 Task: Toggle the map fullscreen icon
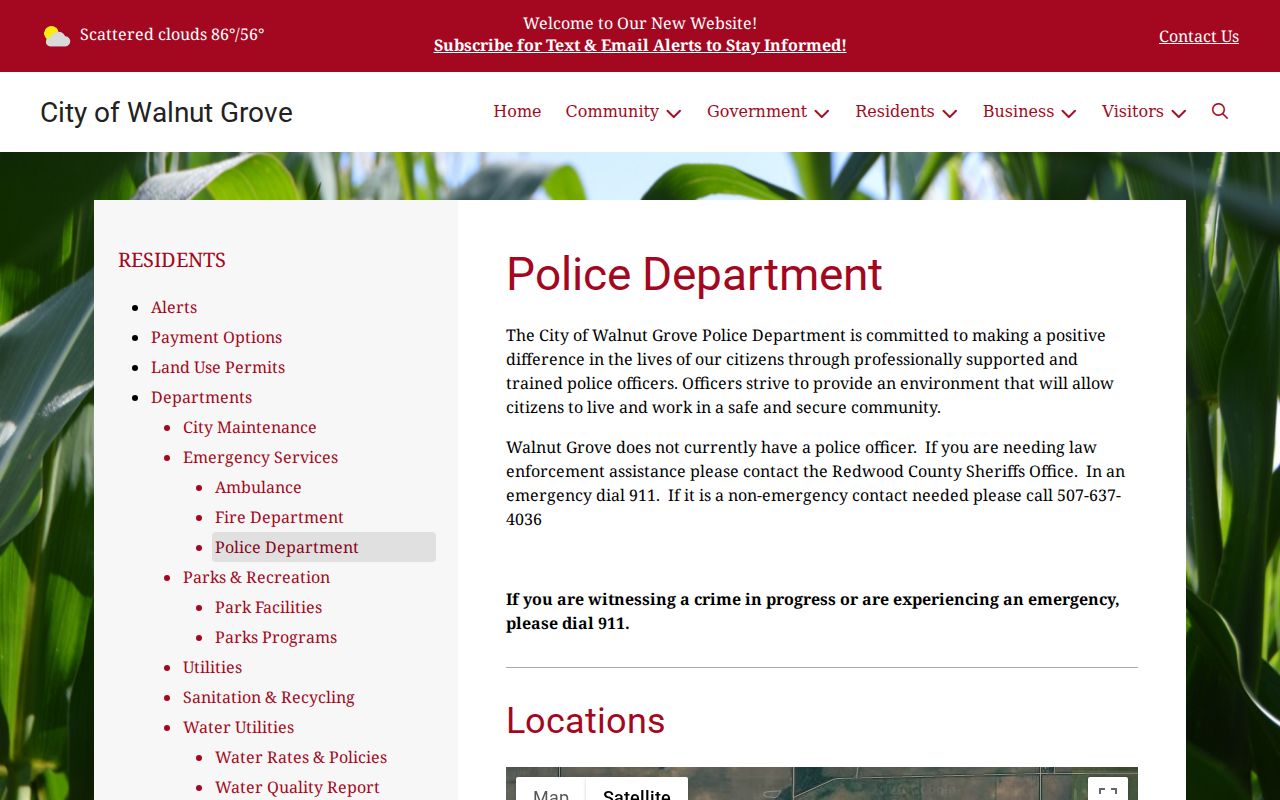[x=1108, y=792]
